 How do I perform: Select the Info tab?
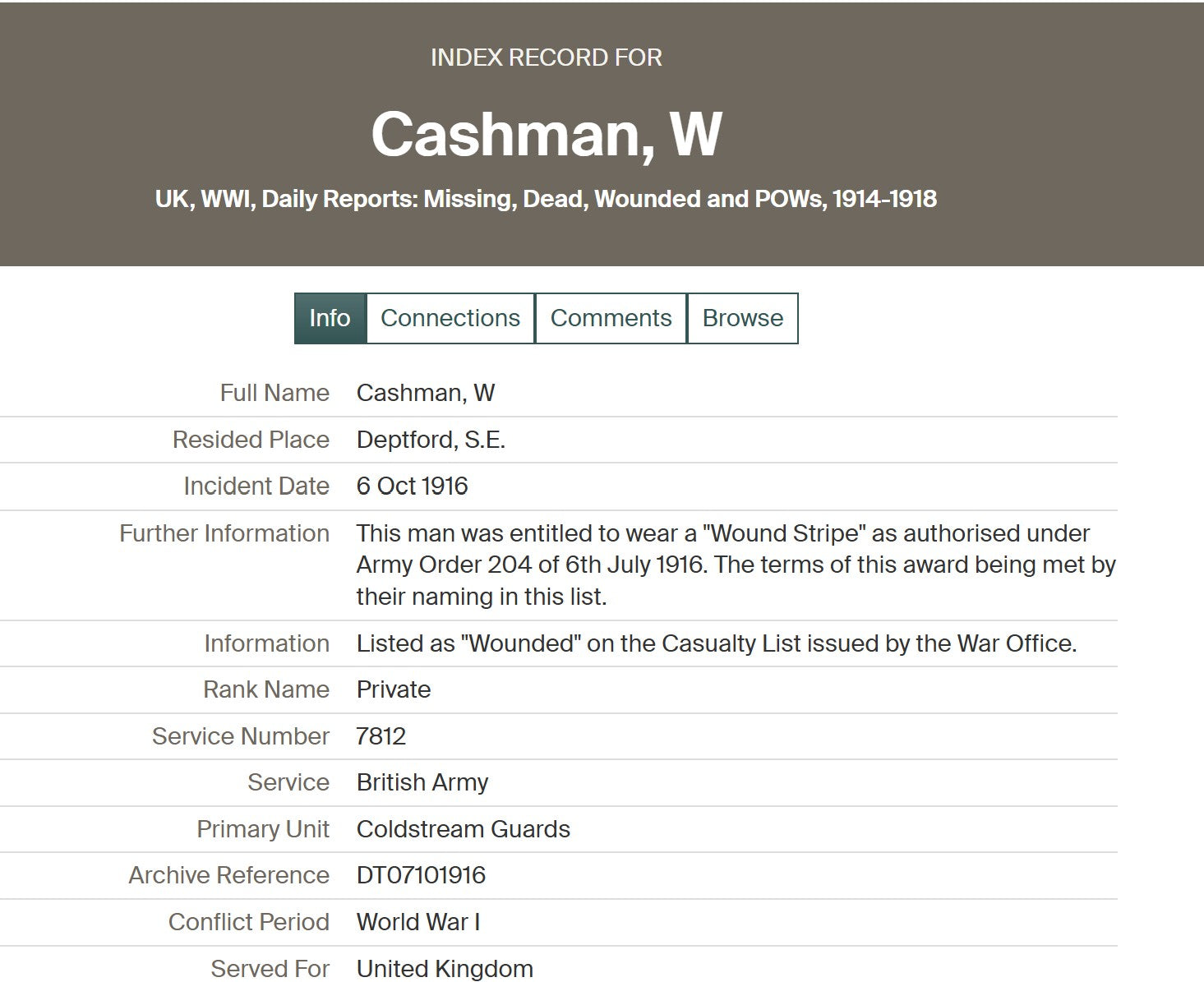[x=330, y=318]
